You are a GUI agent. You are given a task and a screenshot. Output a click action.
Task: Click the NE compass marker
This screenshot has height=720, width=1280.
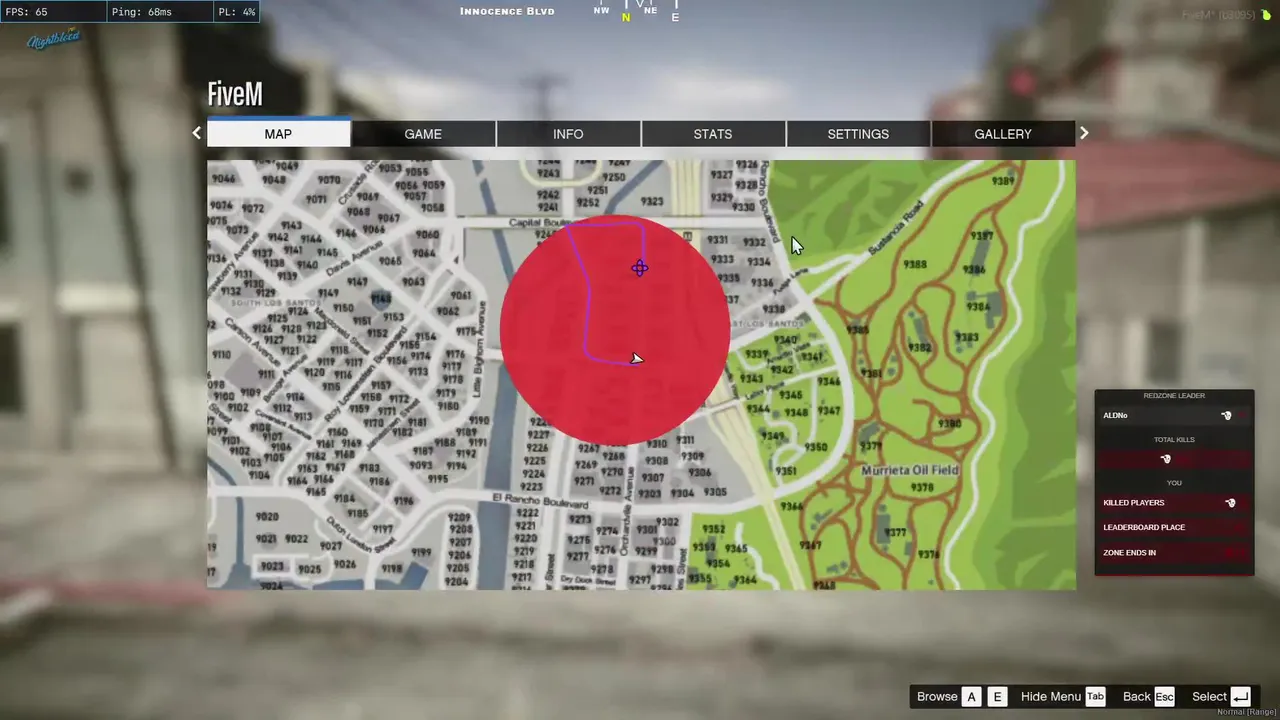point(651,10)
